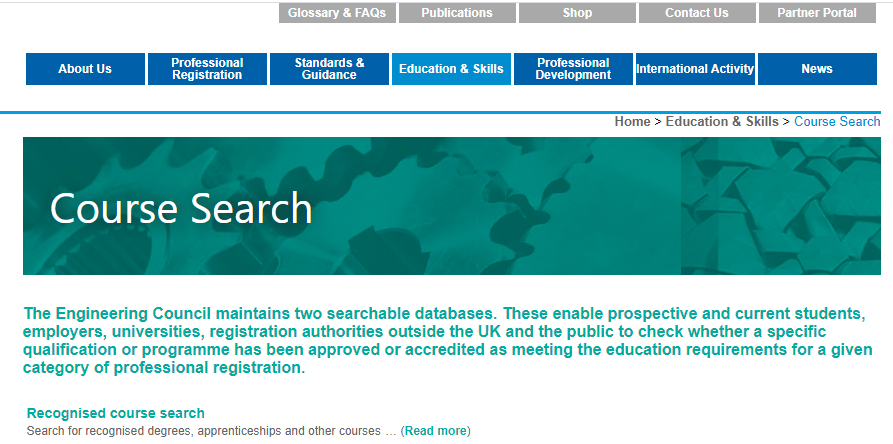The height and width of the screenshot is (444, 893).
Task: Click the Course Search breadcrumb
Action: (837, 122)
